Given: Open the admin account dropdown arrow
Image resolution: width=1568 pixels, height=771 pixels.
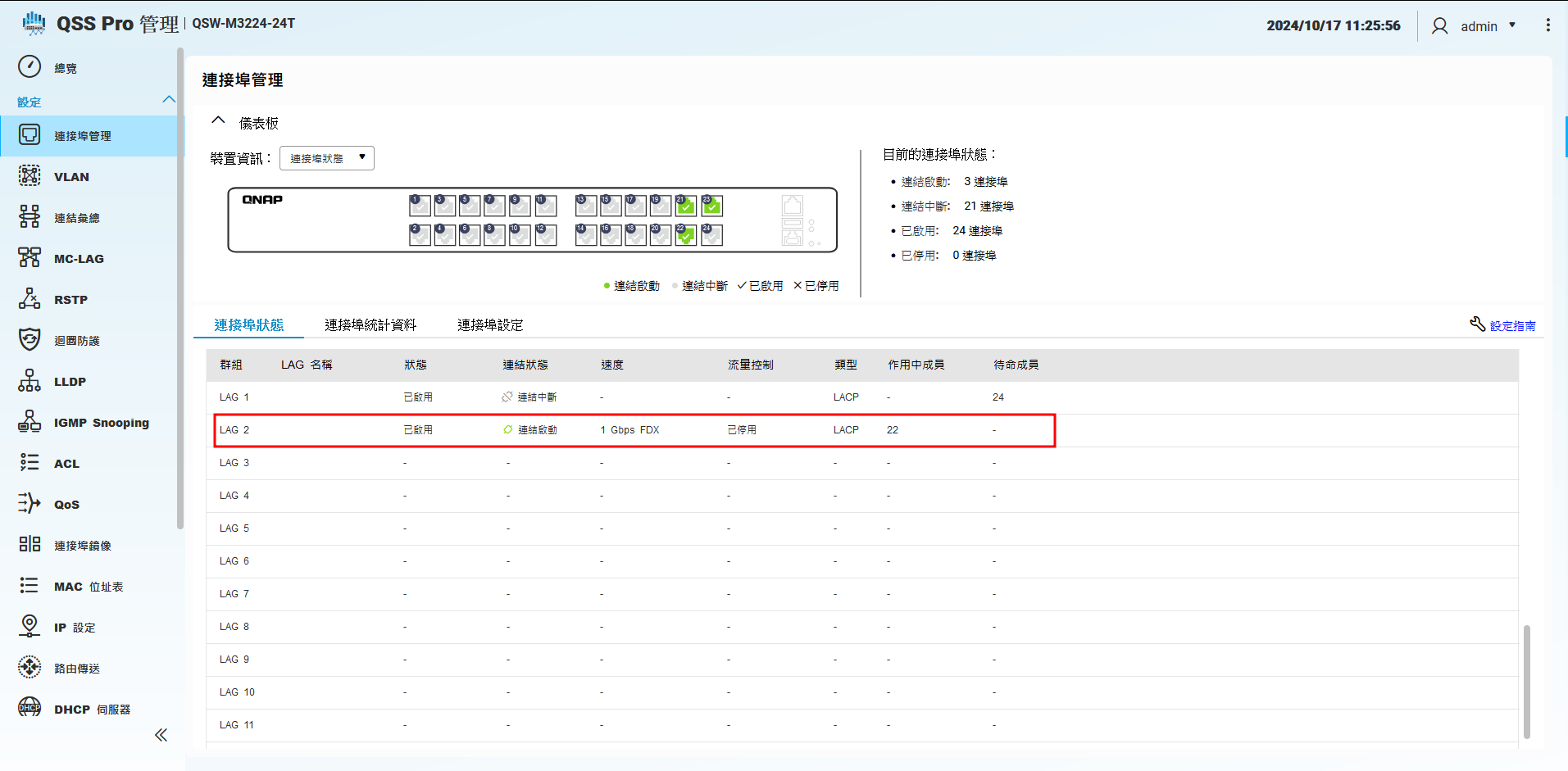Looking at the screenshot, I should pyautogui.click(x=1512, y=25).
